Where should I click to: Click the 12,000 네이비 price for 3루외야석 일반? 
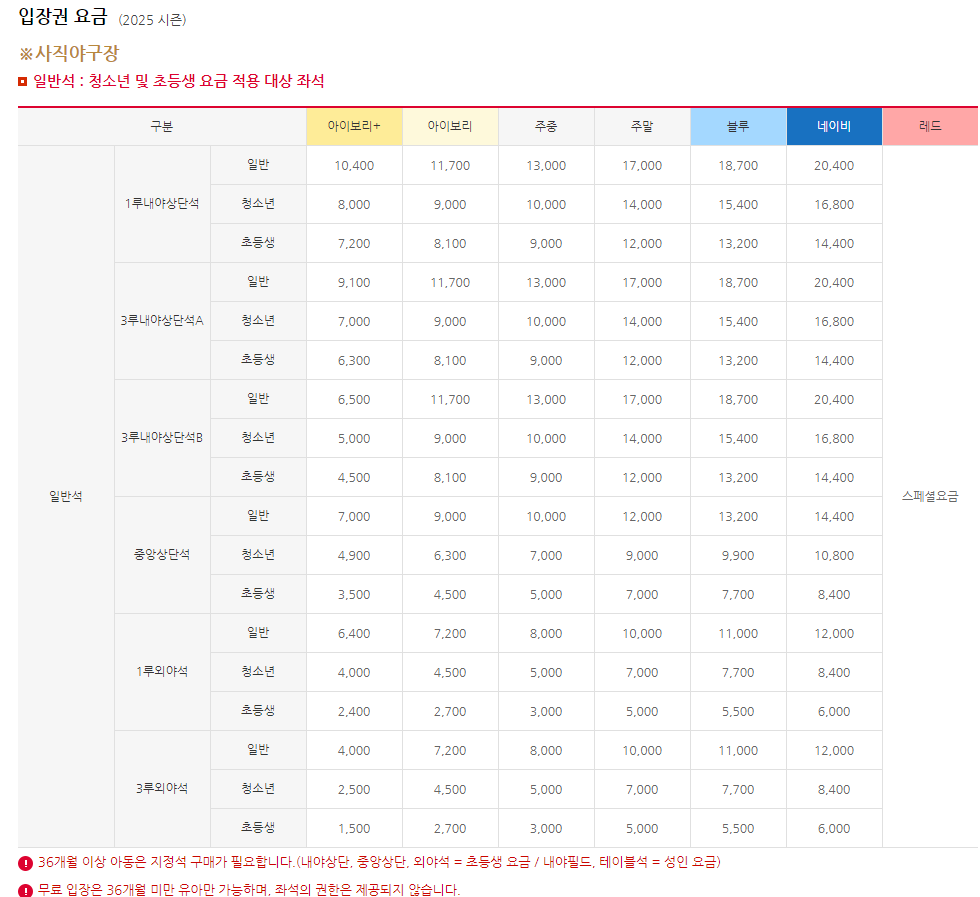click(x=834, y=751)
